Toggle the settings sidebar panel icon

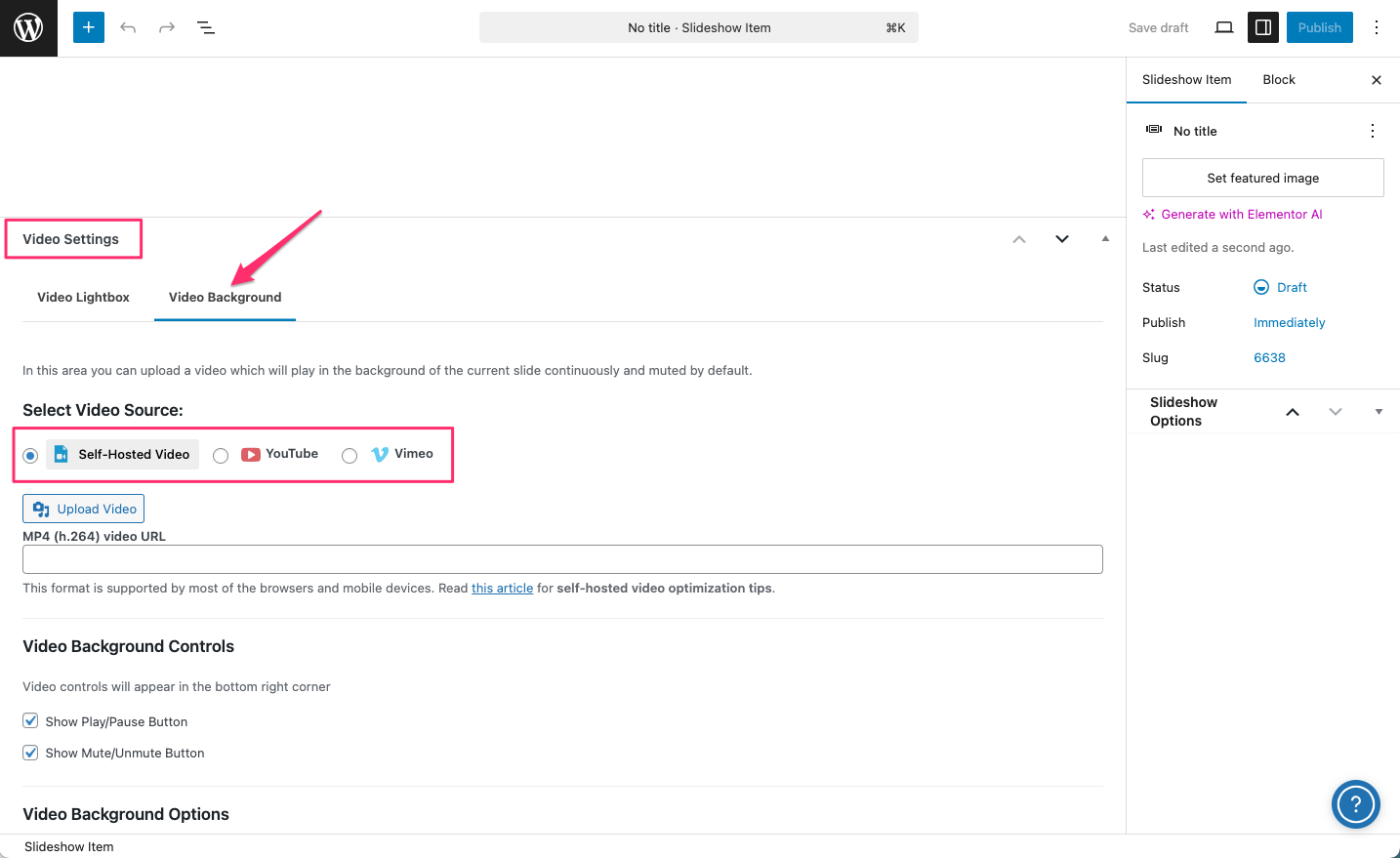point(1263,27)
